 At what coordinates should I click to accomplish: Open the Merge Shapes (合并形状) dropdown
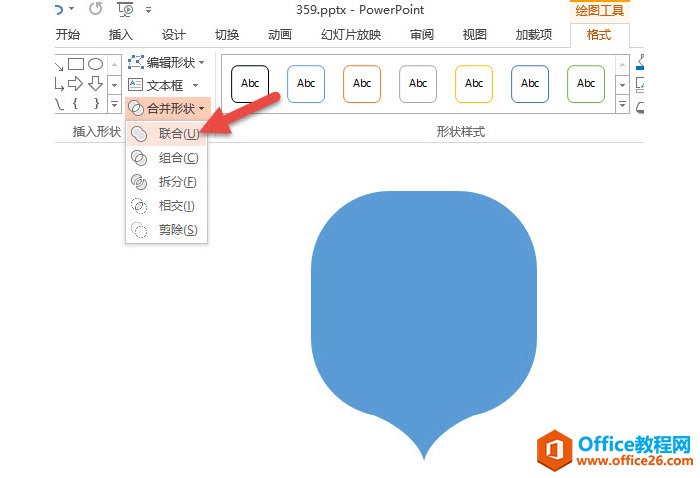pyautogui.click(x=168, y=108)
